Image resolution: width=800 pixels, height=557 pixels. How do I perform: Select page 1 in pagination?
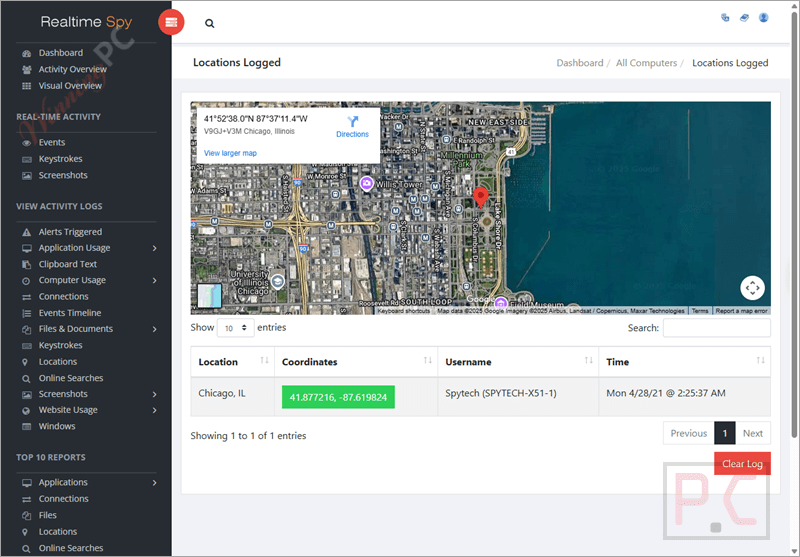724,434
